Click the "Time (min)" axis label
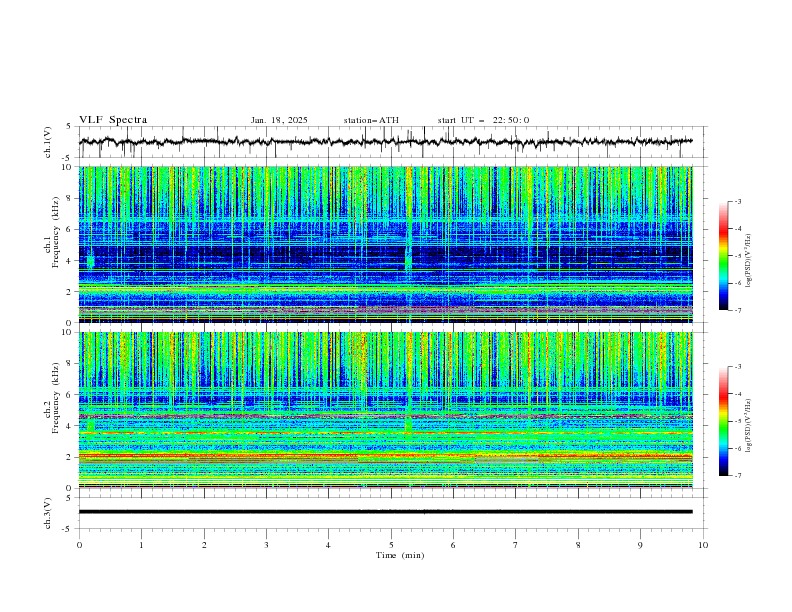 pos(400,555)
